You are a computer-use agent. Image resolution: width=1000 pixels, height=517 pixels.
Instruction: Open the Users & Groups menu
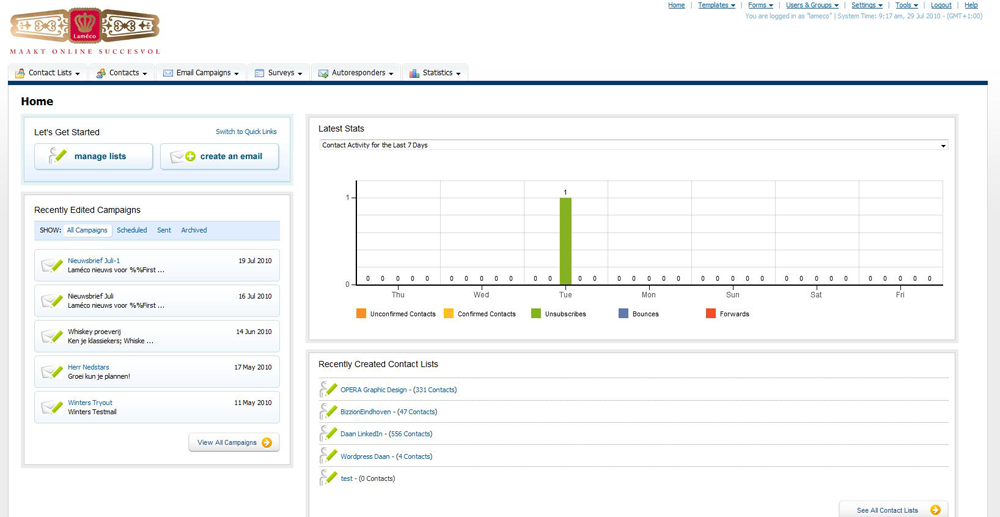(812, 5)
